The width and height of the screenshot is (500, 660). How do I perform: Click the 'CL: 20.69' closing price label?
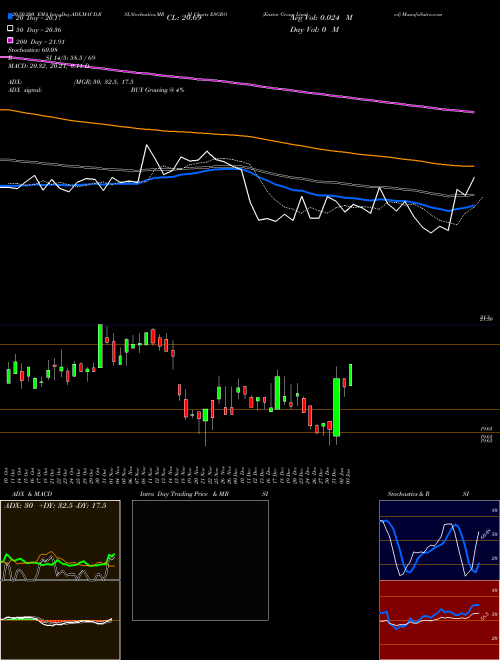coord(184,18)
